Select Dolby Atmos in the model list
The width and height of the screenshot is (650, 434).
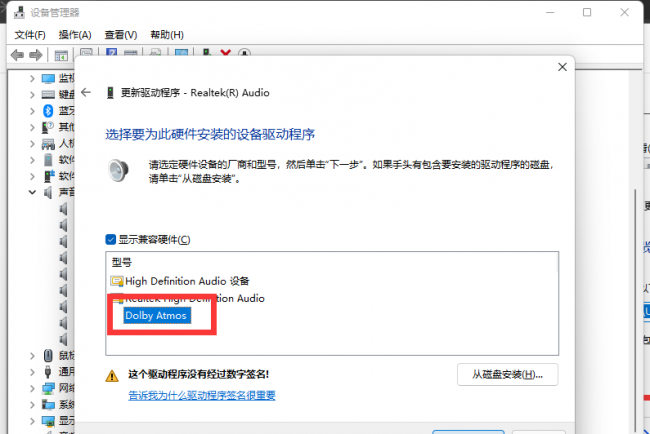point(156,315)
